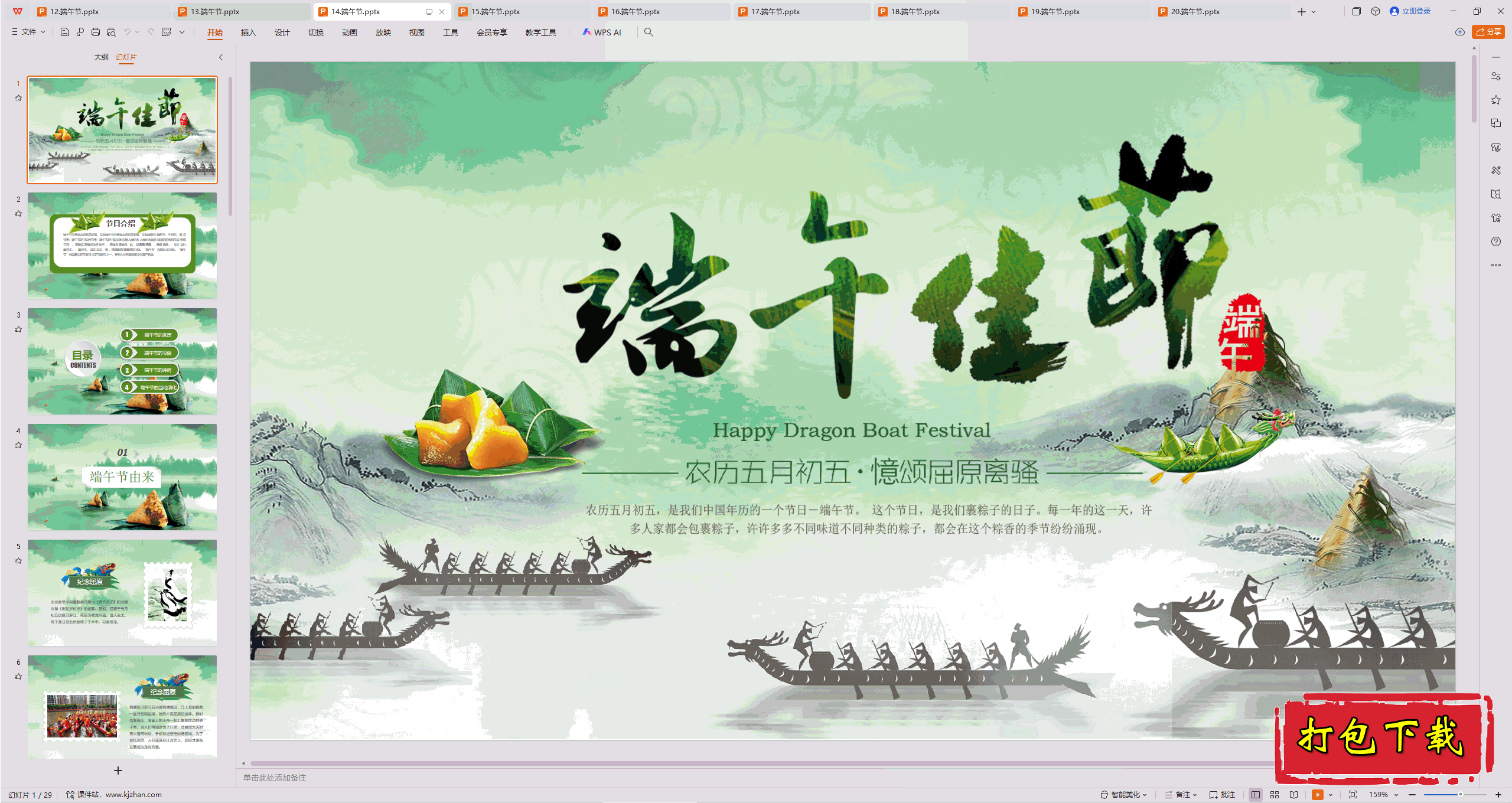Click the search magnifier icon
The height and width of the screenshot is (803, 1512).
tap(649, 32)
